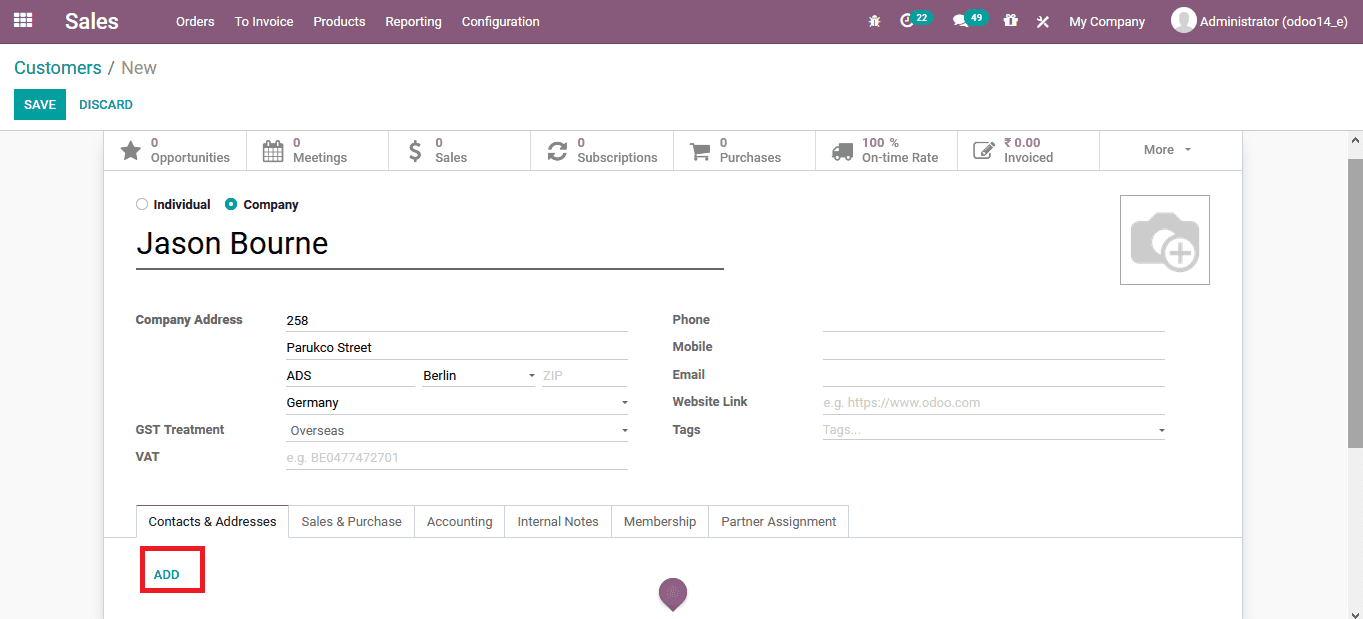Open Subscriptions refresh stat button
This screenshot has height=619, width=1363.
point(602,150)
